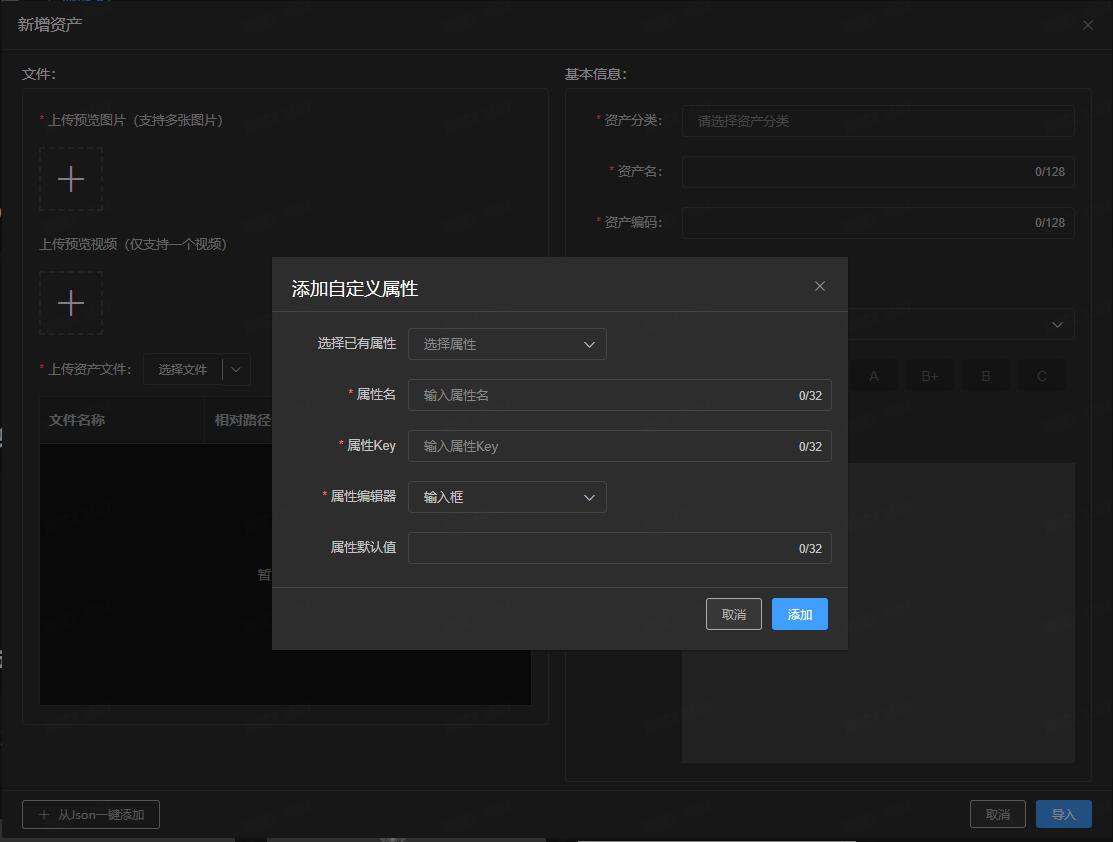
Task: Expand the 属性编辑器 dropdown showing 输入框
Action: 507,497
